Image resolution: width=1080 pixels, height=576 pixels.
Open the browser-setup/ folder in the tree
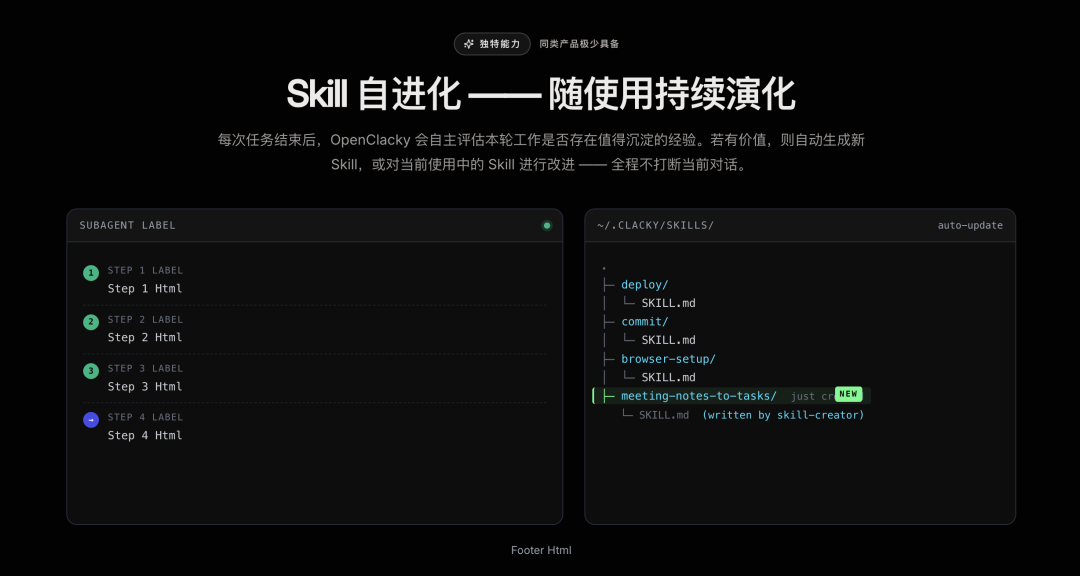click(x=668, y=359)
